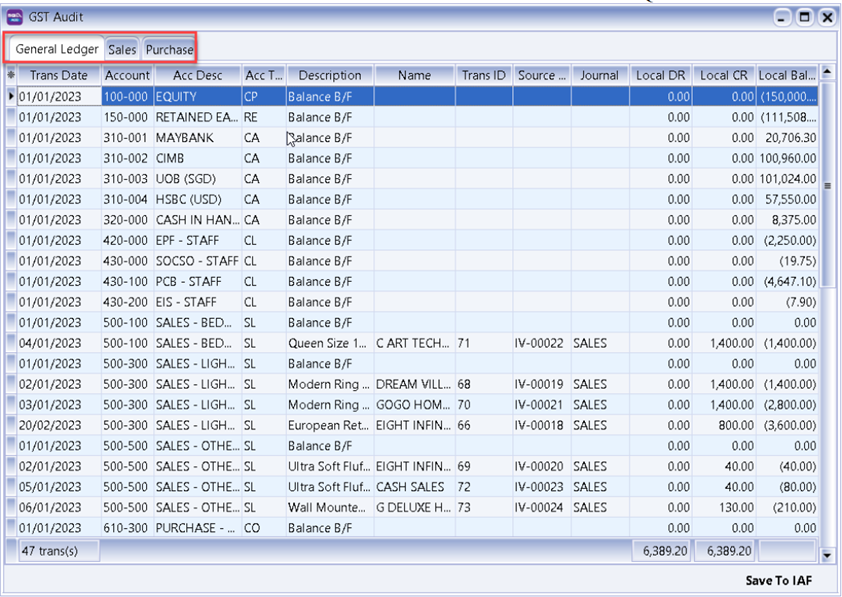Click the GST Audit app icon in title bar
The width and height of the screenshot is (842, 597).
click(x=15, y=17)
